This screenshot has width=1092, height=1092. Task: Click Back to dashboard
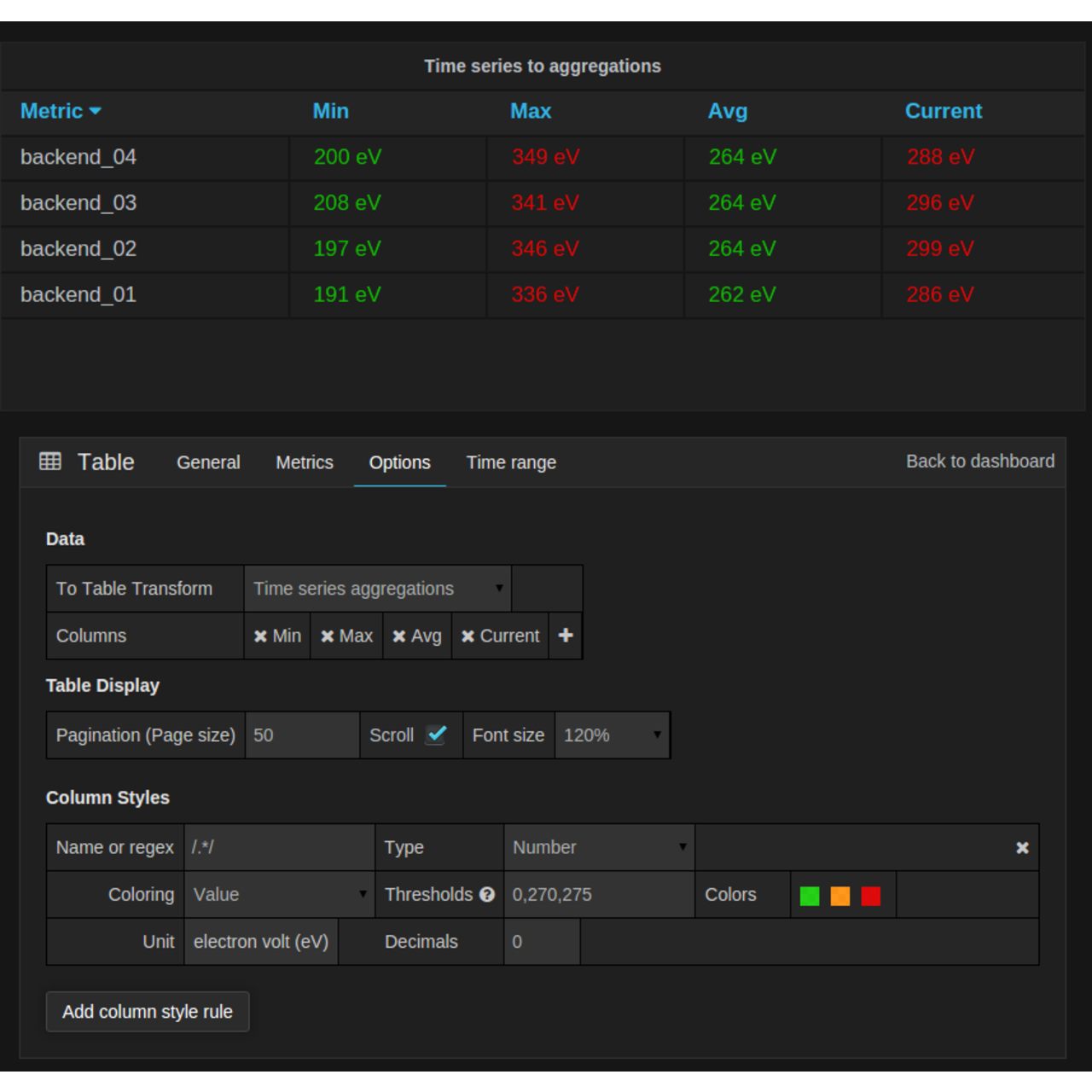pos(979,461)
